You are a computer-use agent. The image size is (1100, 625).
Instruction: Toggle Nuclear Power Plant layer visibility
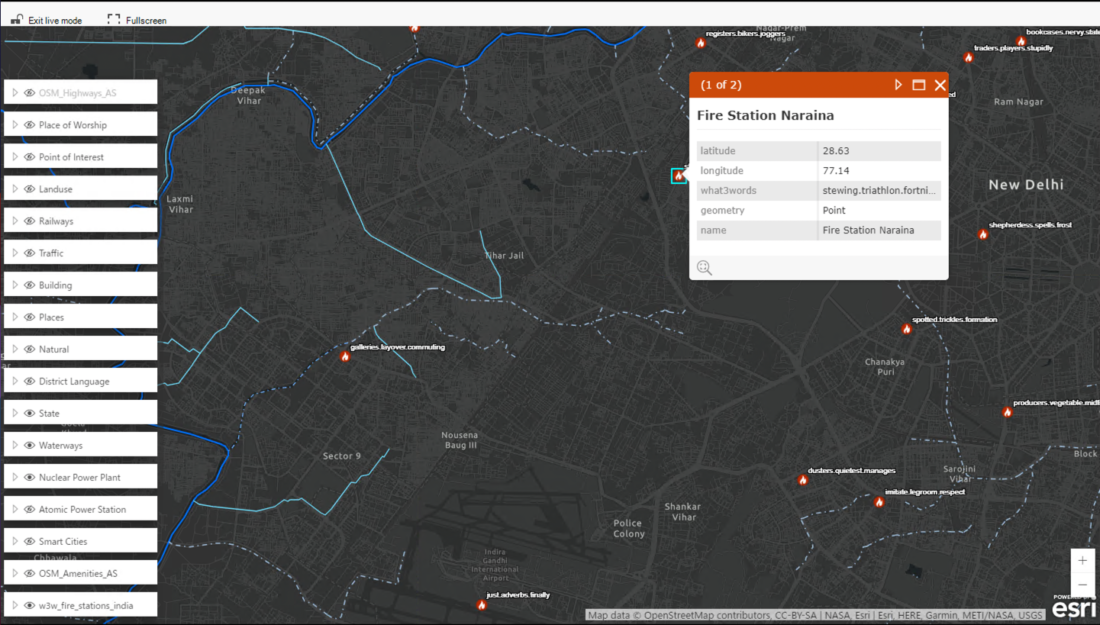[29, 477]
